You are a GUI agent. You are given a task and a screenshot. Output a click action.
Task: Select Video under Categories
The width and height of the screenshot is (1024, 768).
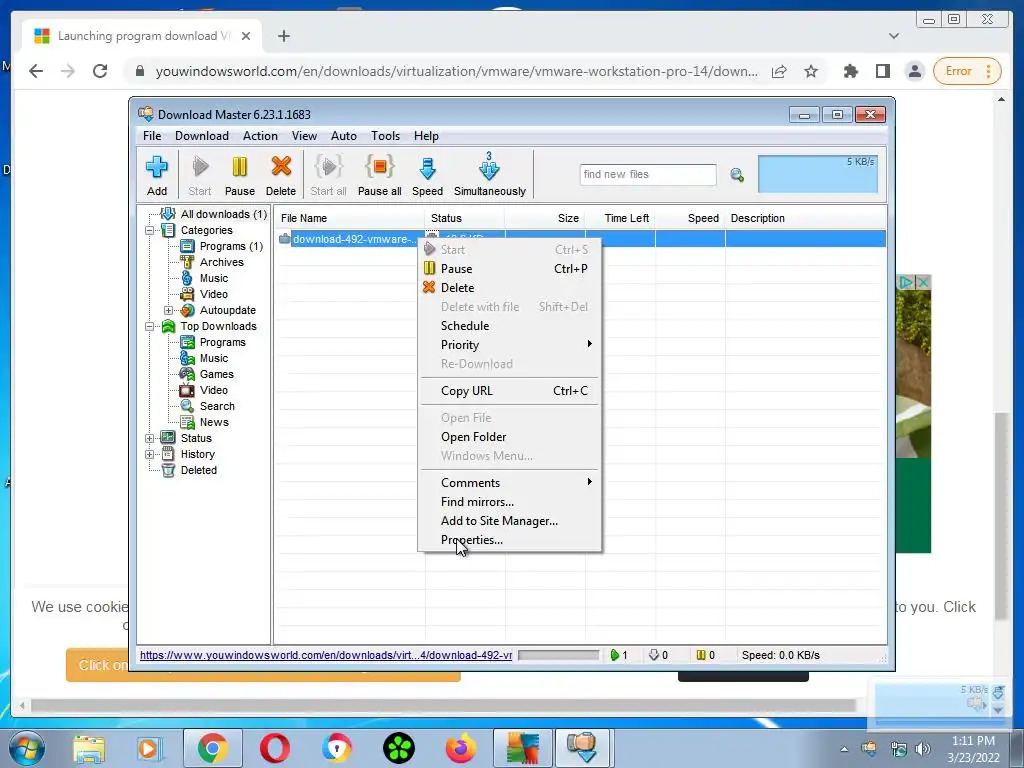tap(214, 294)
